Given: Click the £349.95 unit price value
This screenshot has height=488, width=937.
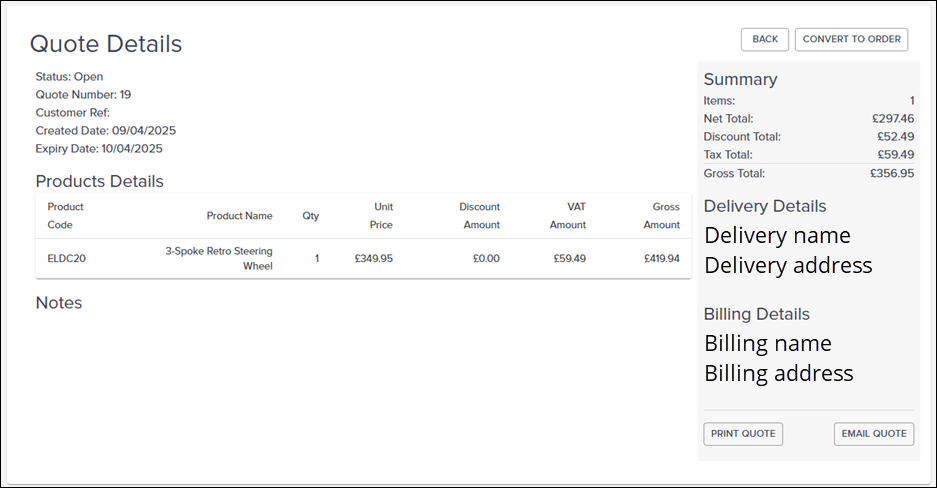Looking at the screenshot, I should (x=373, y=258).
